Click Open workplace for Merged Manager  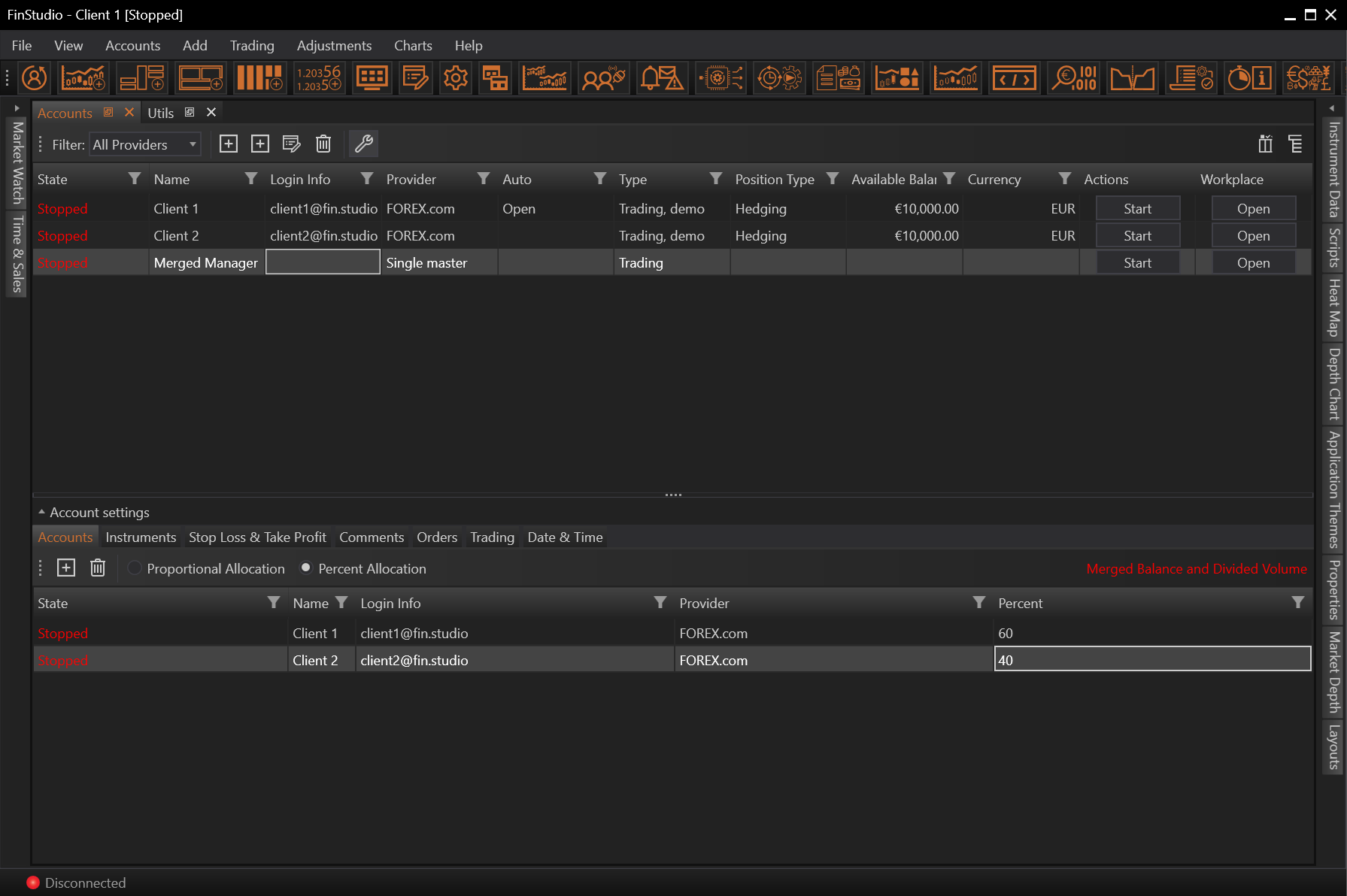pyautogui.click(x=1253, y=263)
